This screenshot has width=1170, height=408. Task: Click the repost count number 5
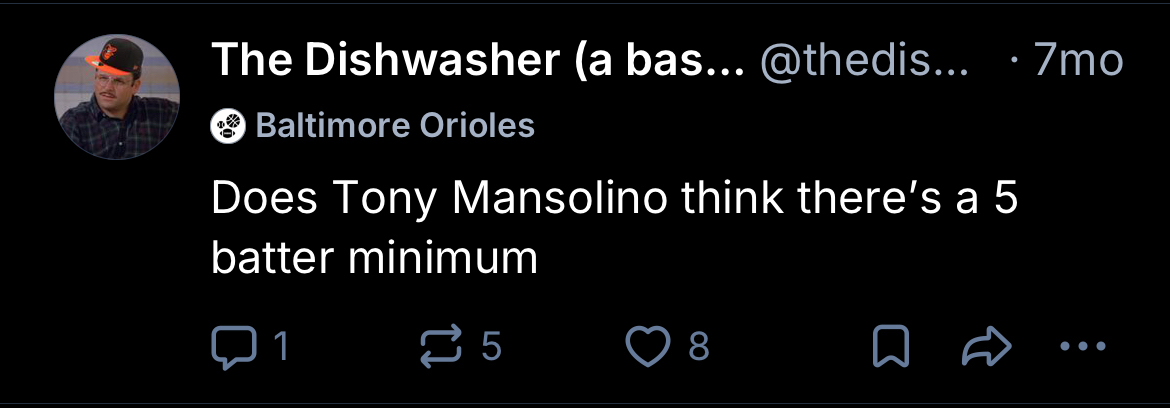point(490,346)
